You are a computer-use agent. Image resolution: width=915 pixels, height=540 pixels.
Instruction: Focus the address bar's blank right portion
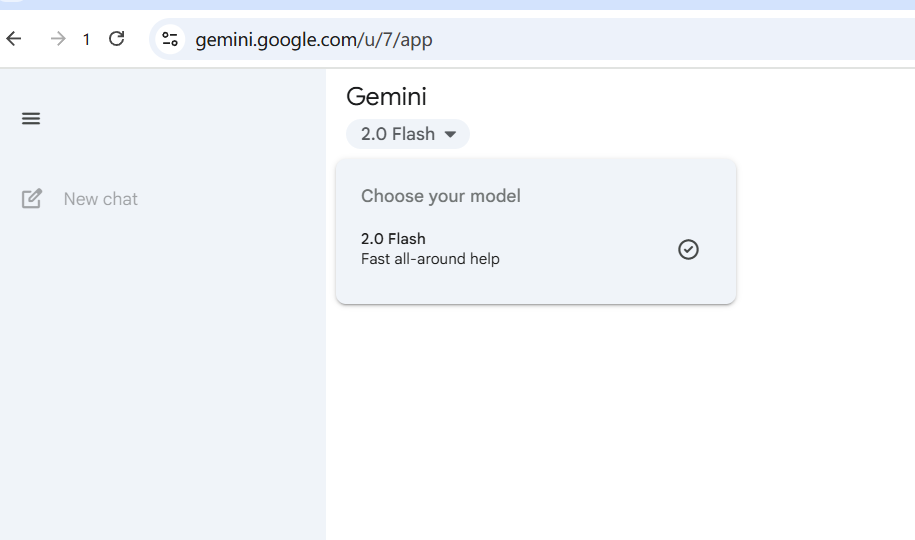(x=671, y=39)
